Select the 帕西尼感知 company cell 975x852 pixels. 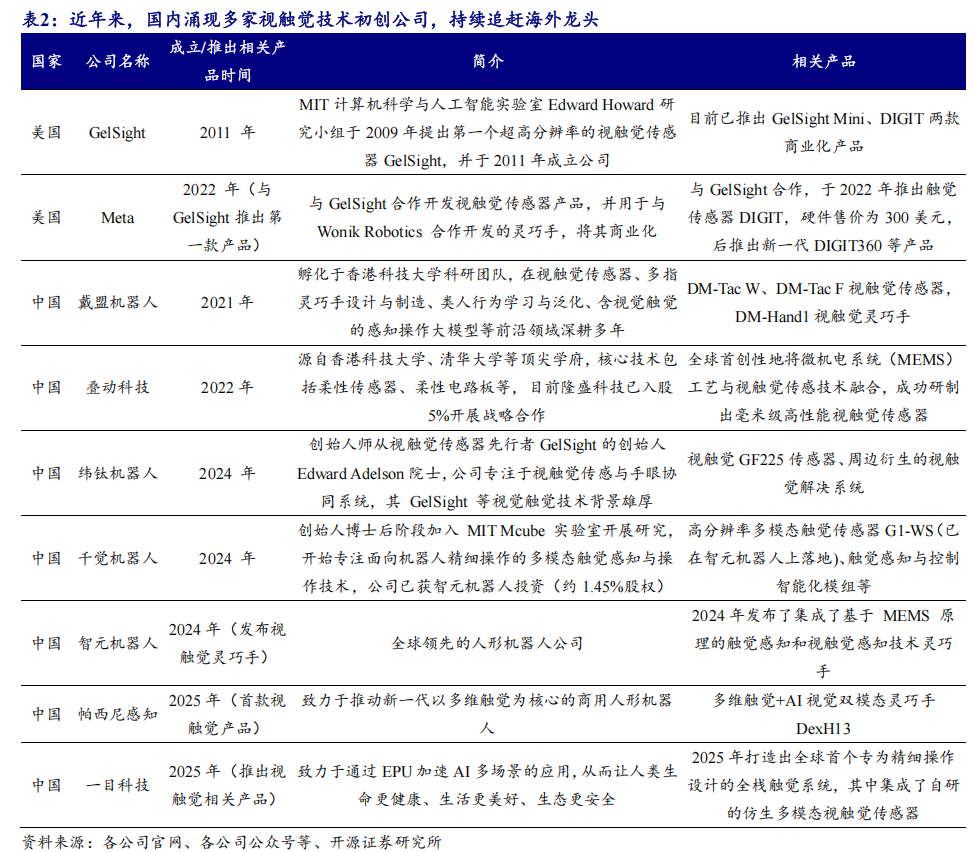(117, 714)
